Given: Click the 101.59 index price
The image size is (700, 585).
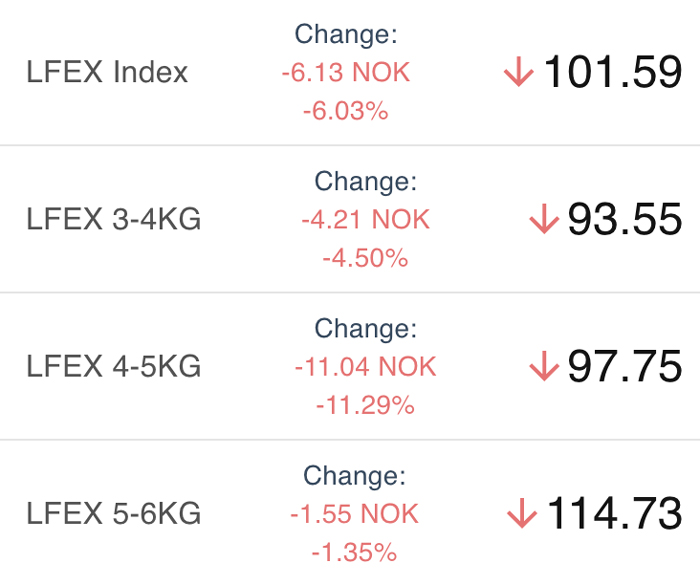Looking at the screenshot, I should click(613, 72).
